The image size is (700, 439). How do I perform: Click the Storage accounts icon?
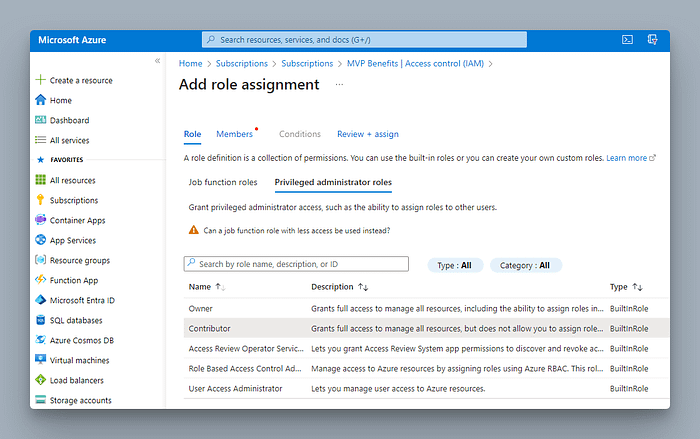click(x=40, y=400)
